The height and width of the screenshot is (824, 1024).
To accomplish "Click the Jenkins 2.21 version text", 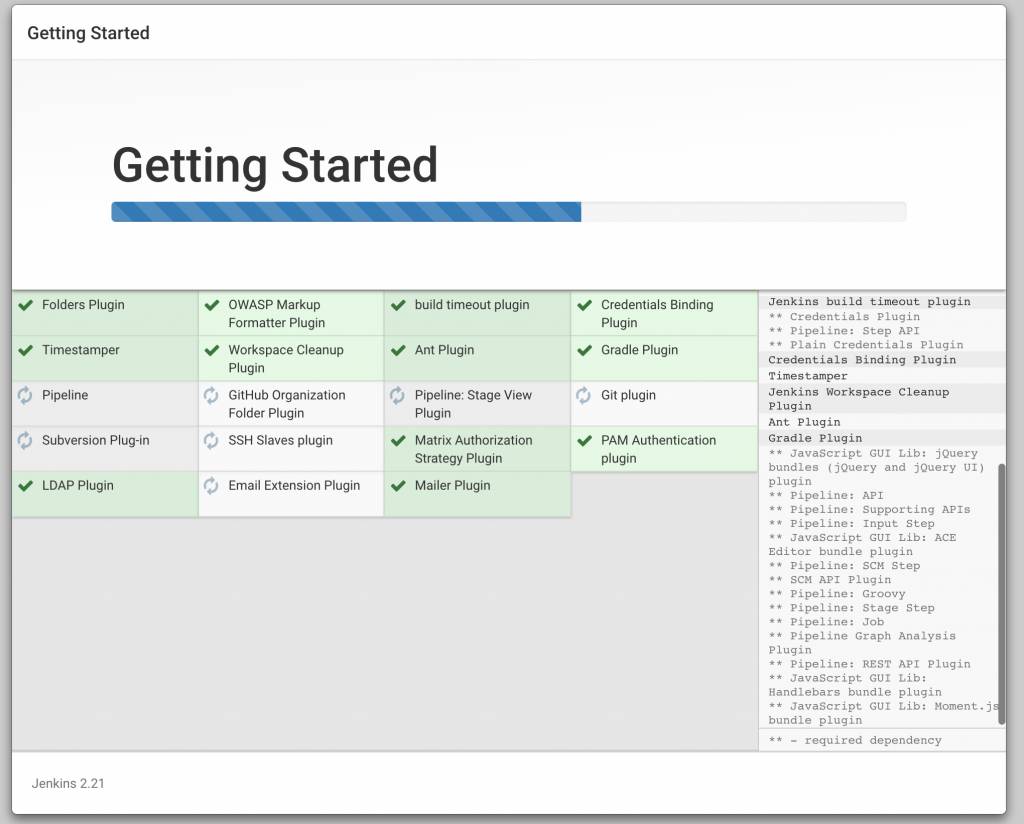I will coord(68,784).
